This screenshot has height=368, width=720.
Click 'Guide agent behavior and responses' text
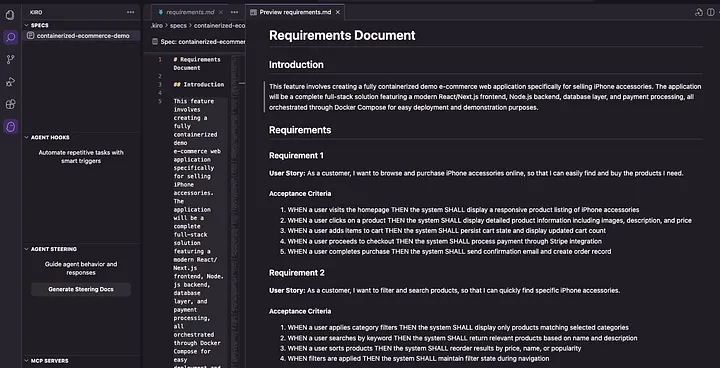(x=81, y=268)
